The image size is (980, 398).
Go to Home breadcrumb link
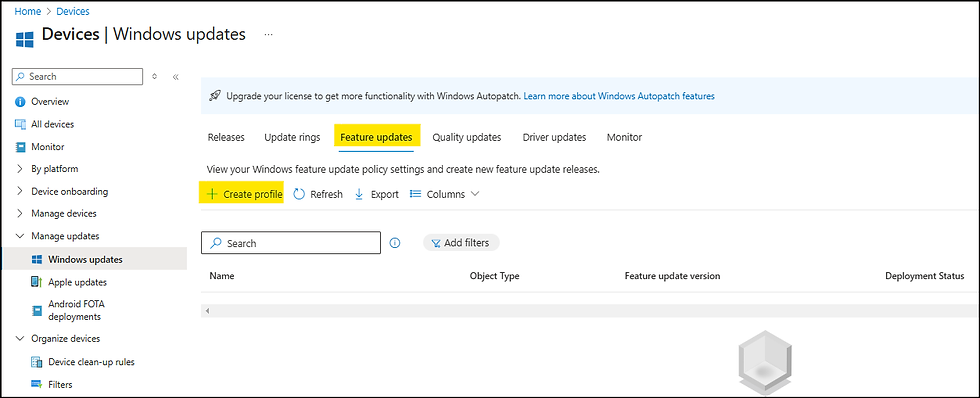pyautogui.click(x=28, y=11)
